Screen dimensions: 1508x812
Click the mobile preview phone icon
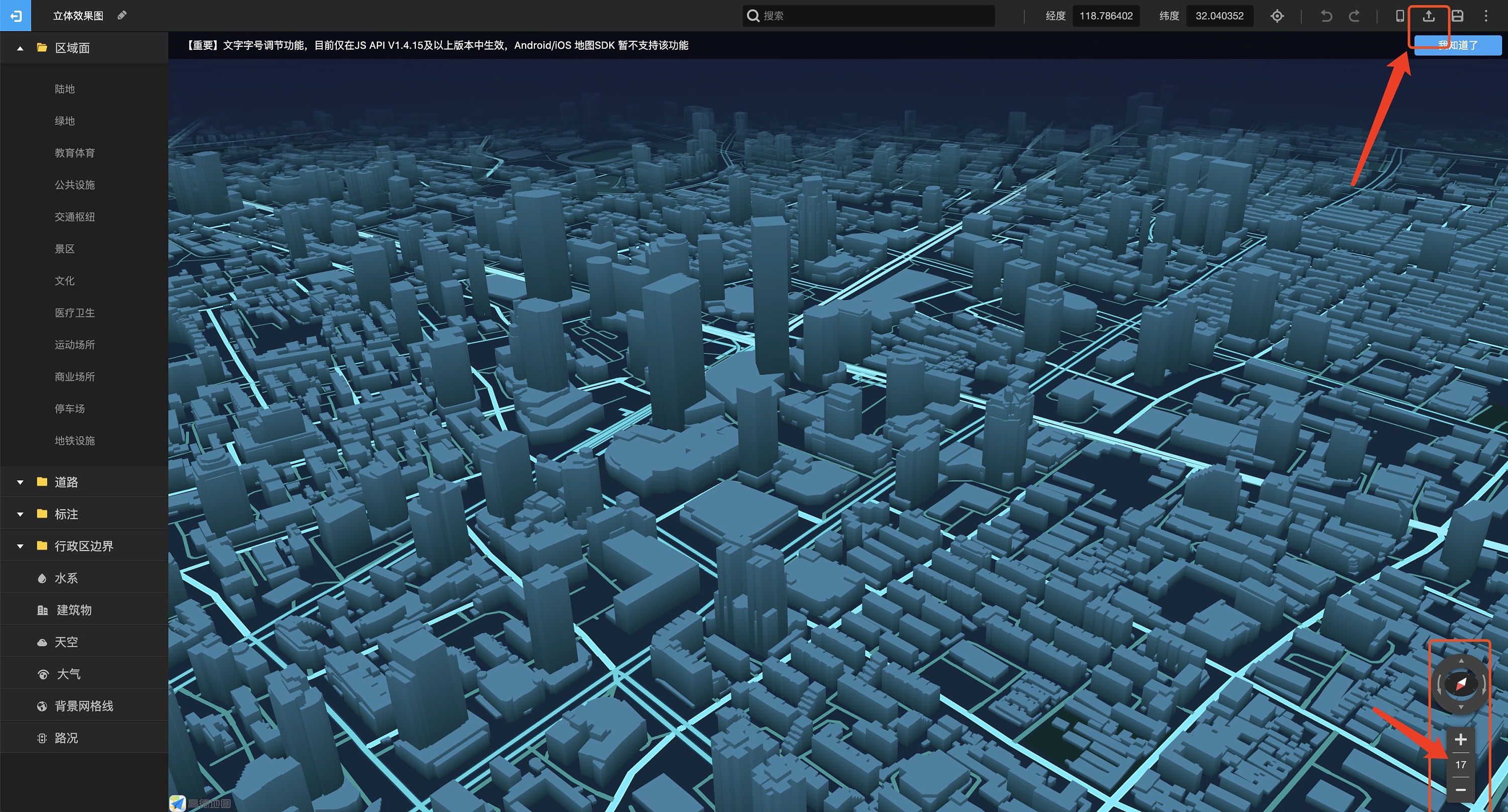(1400, 16)
